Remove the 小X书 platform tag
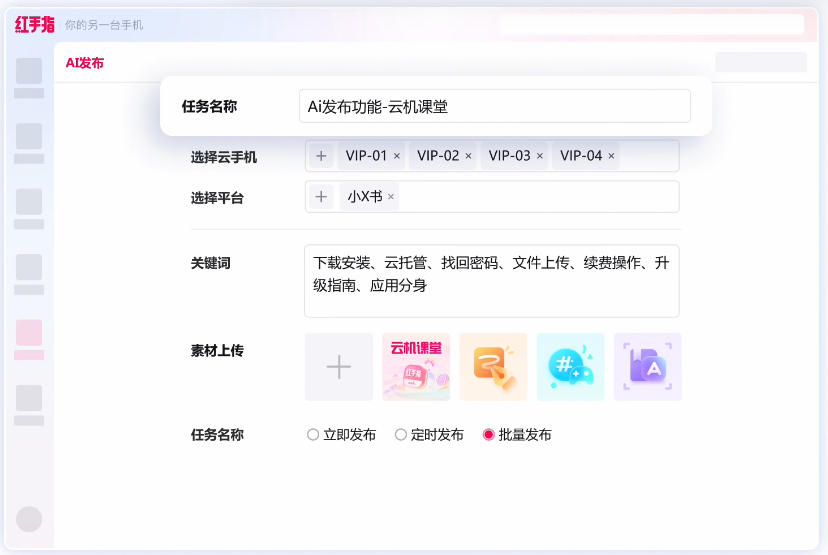828x555 pixels. tap(391, 197)
